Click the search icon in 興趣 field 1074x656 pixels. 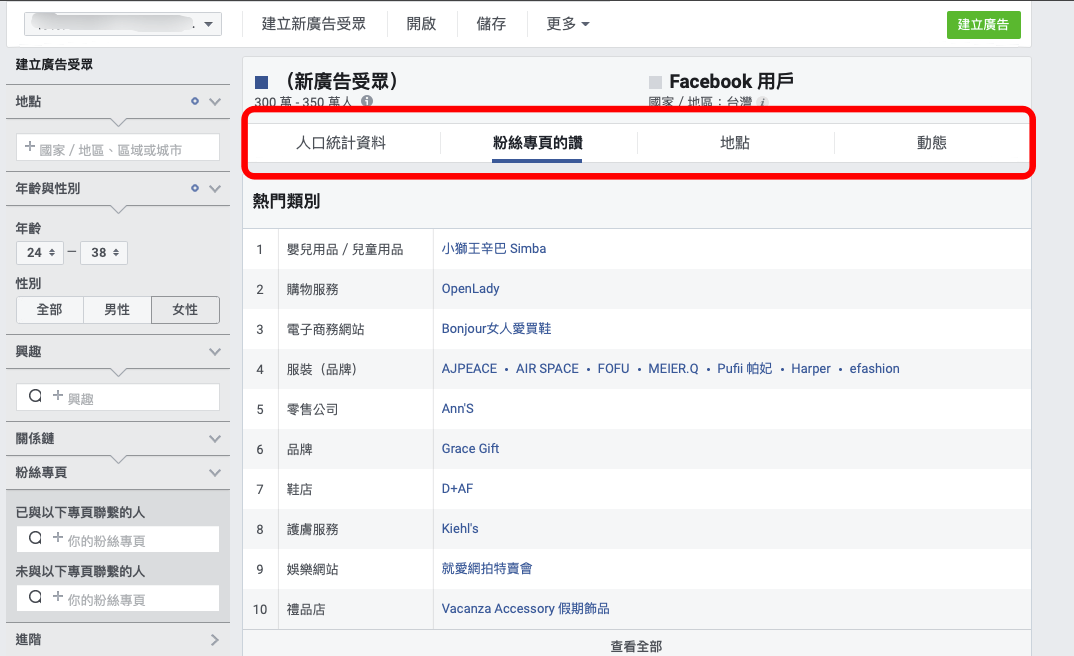pyautogui.click(x=35, y=396)
